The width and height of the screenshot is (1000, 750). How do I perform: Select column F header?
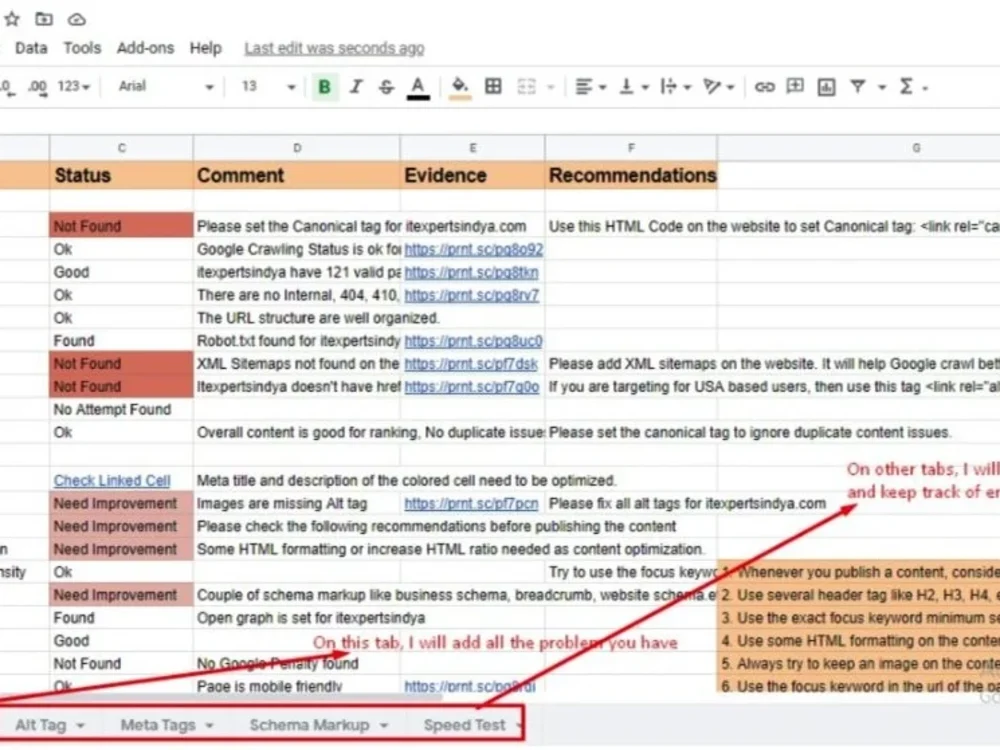pyautogui.click(x=631, y=148)
